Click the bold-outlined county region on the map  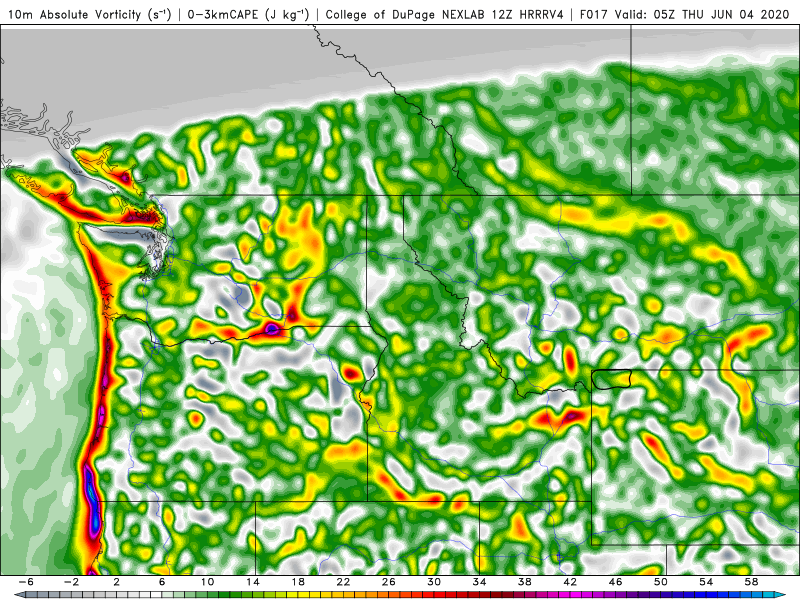click(612, 379)
